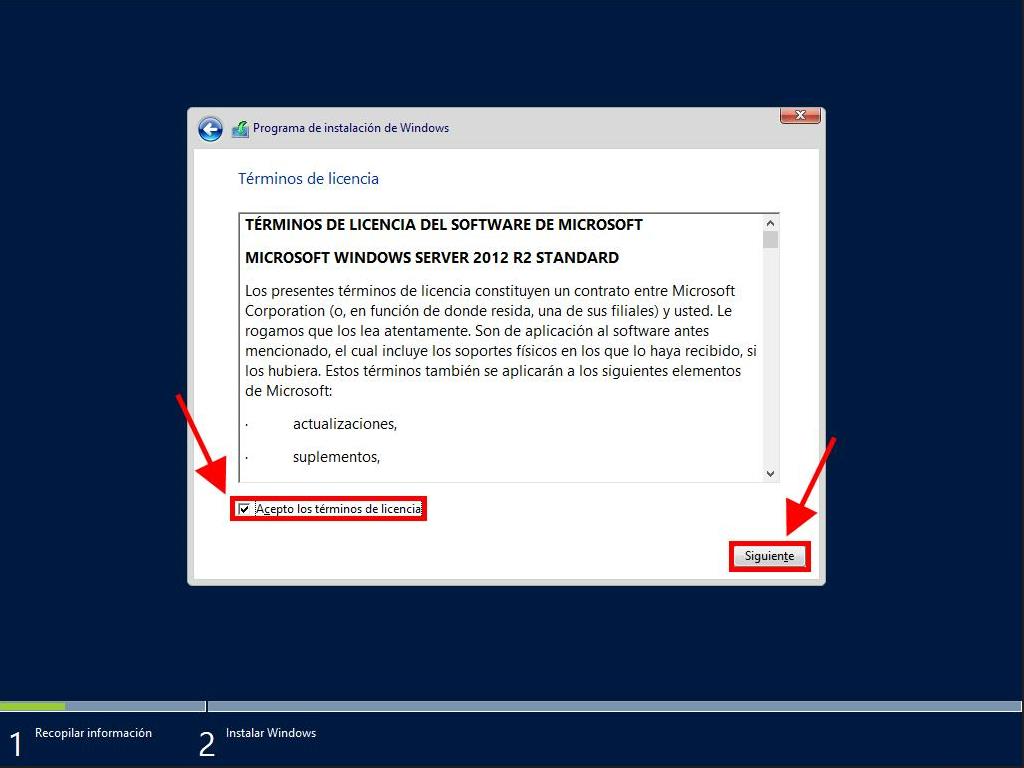Click the license text scrollbar down arrow

[x=770, y=473]
